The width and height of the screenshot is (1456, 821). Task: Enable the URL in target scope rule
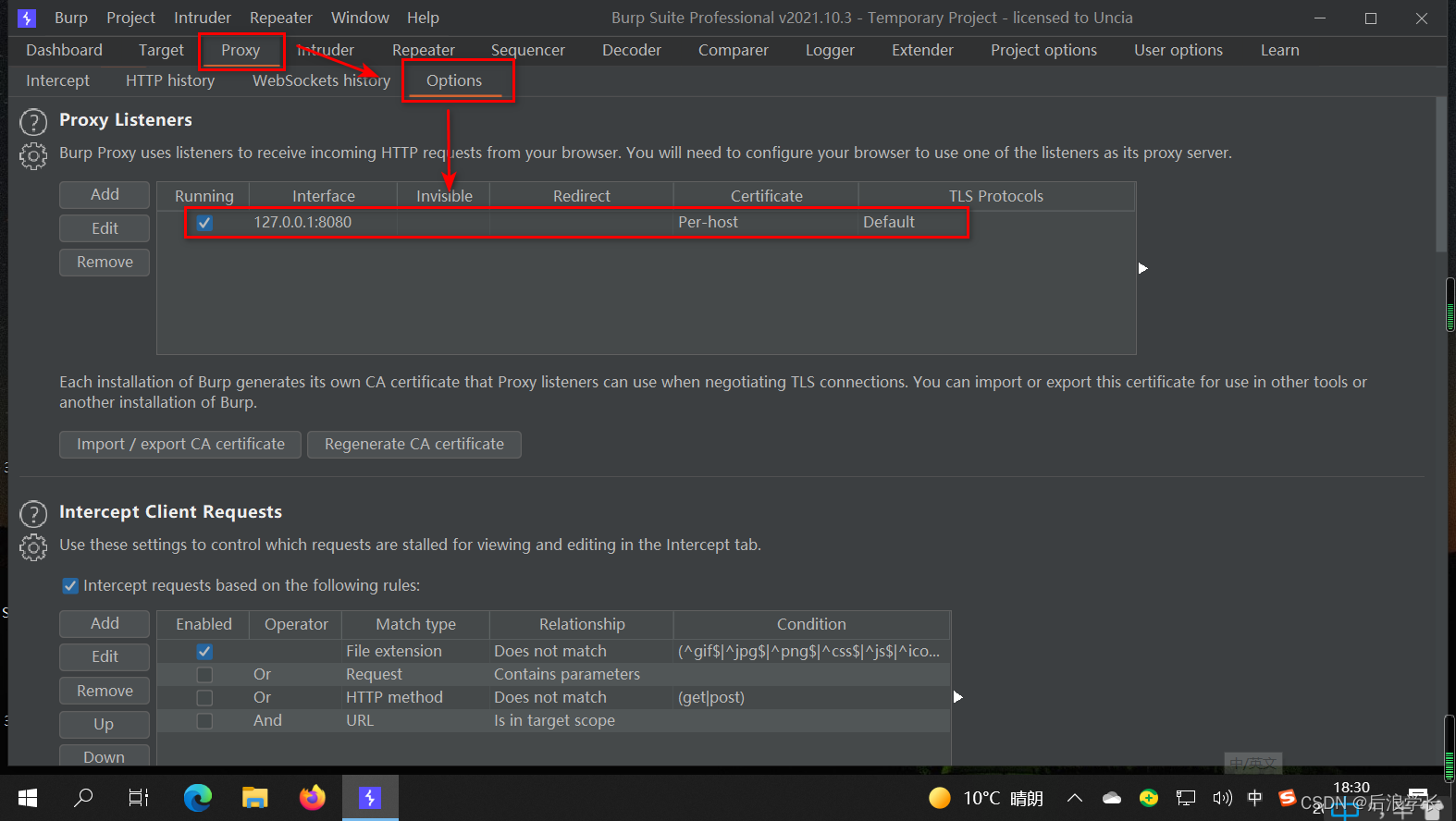tap(204, 721)
